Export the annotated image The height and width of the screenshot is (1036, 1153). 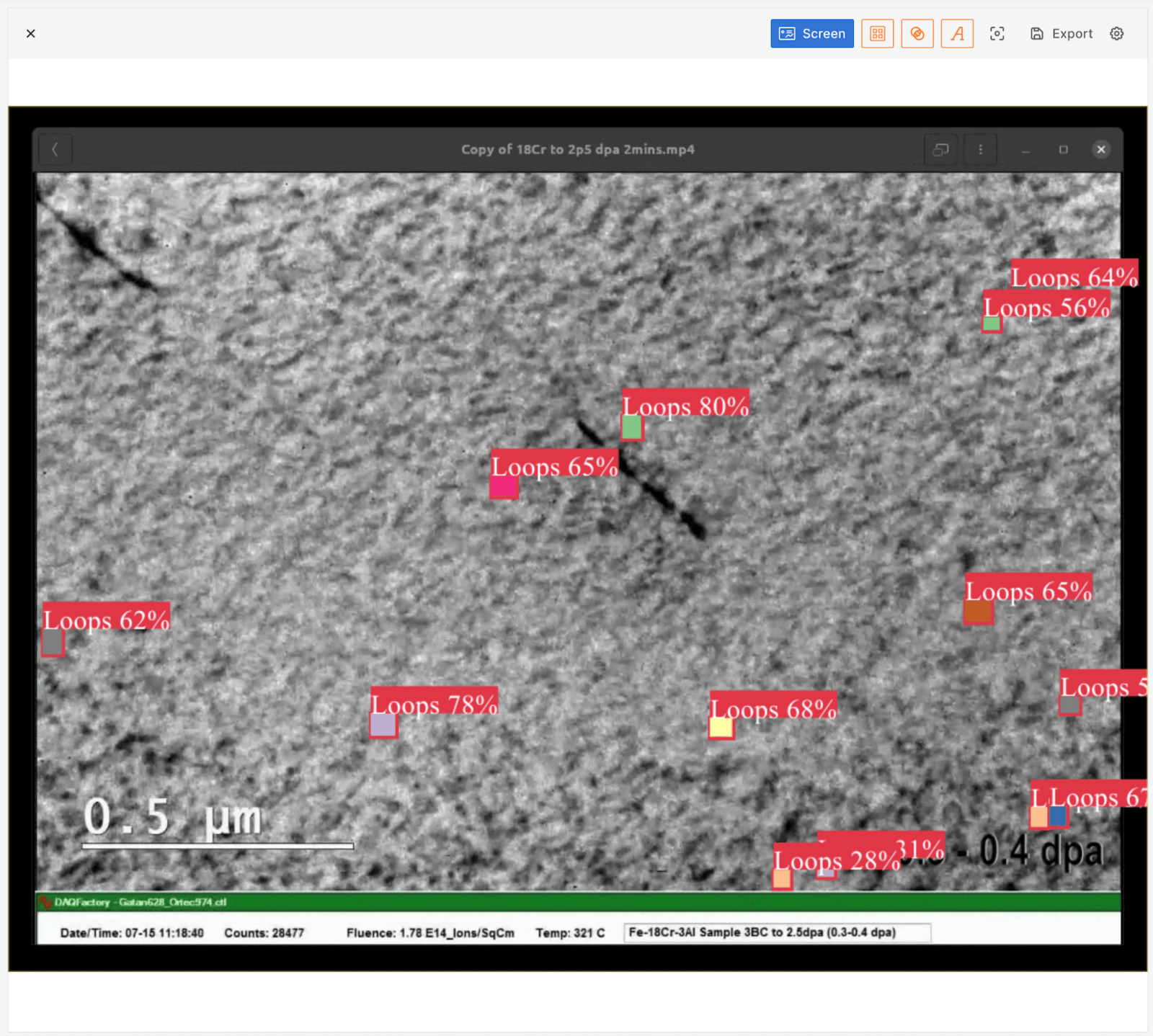pos(1061,34)
